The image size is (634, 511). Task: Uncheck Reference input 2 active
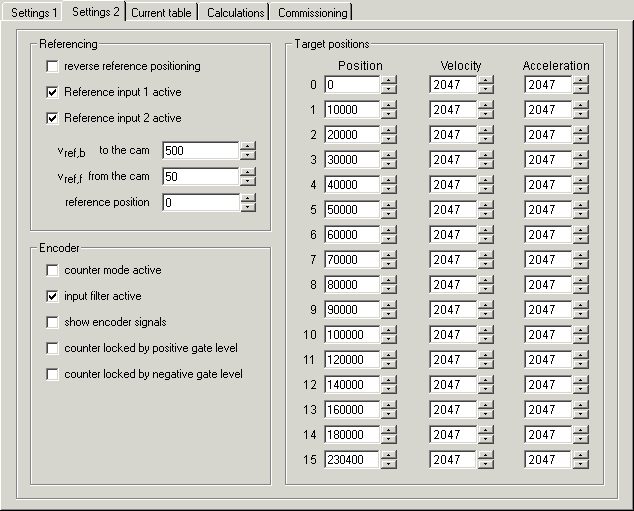click(52, 118)
